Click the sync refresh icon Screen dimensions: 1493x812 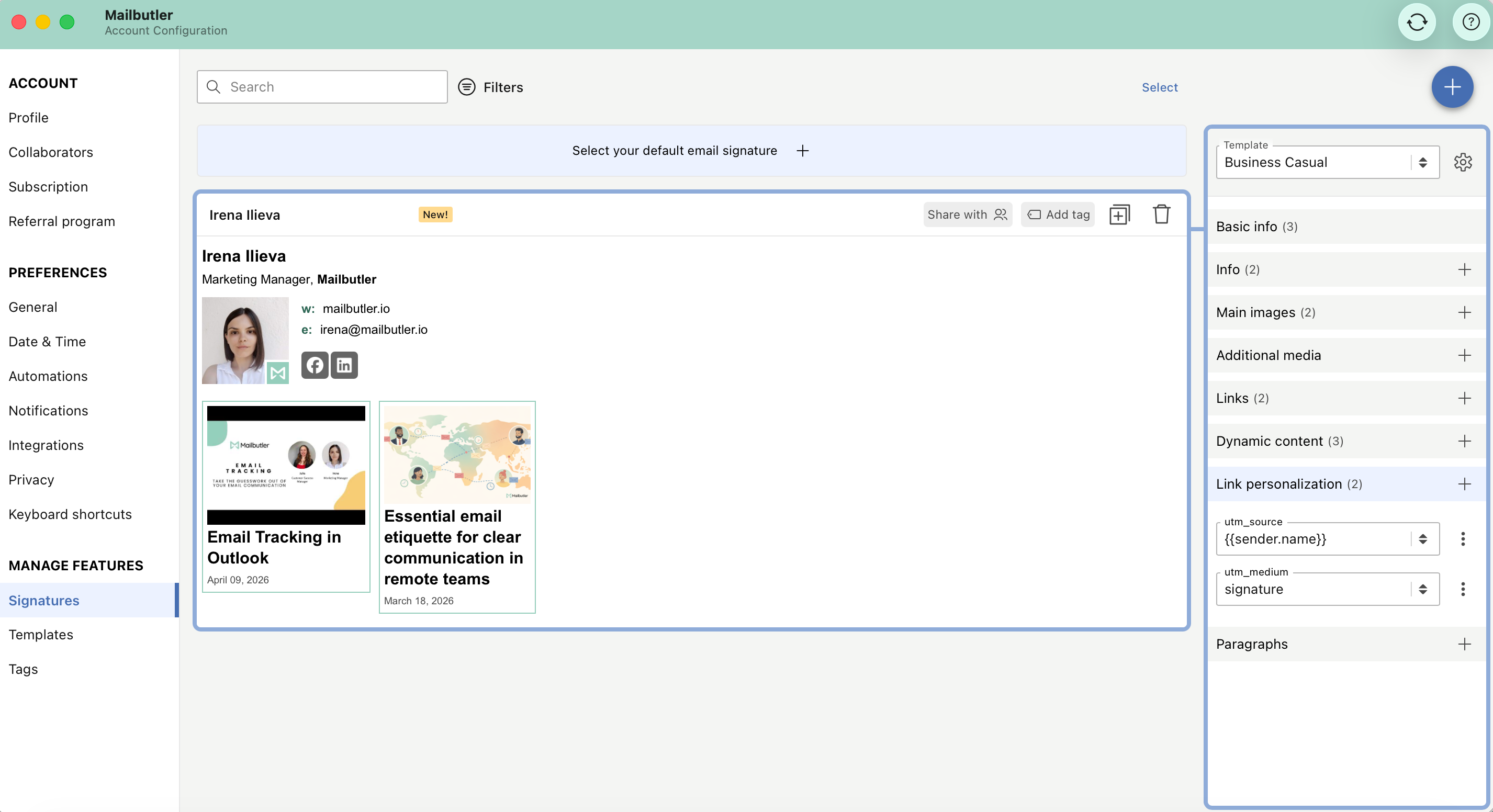point(1417,22)
